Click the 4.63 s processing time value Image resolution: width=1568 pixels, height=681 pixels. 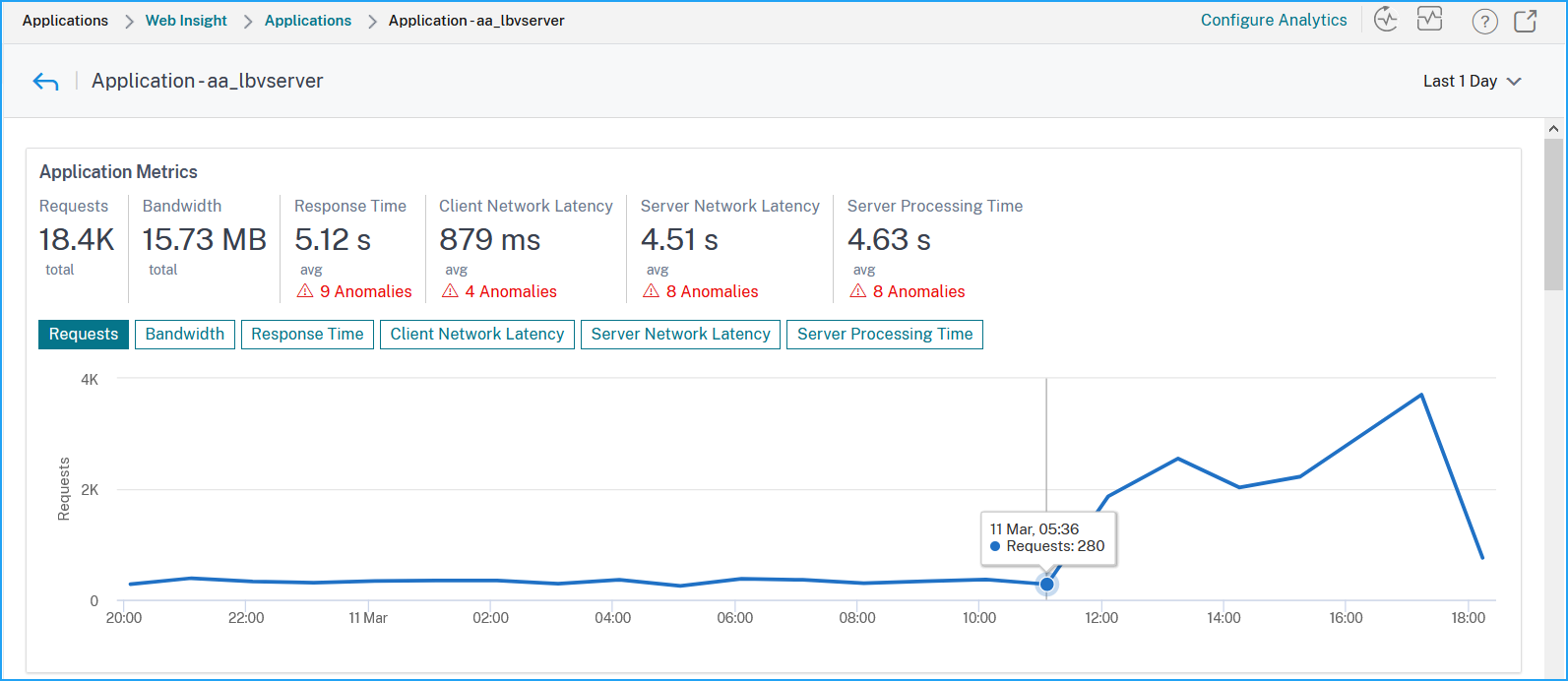pyautogui.click(x=889, y=239)
